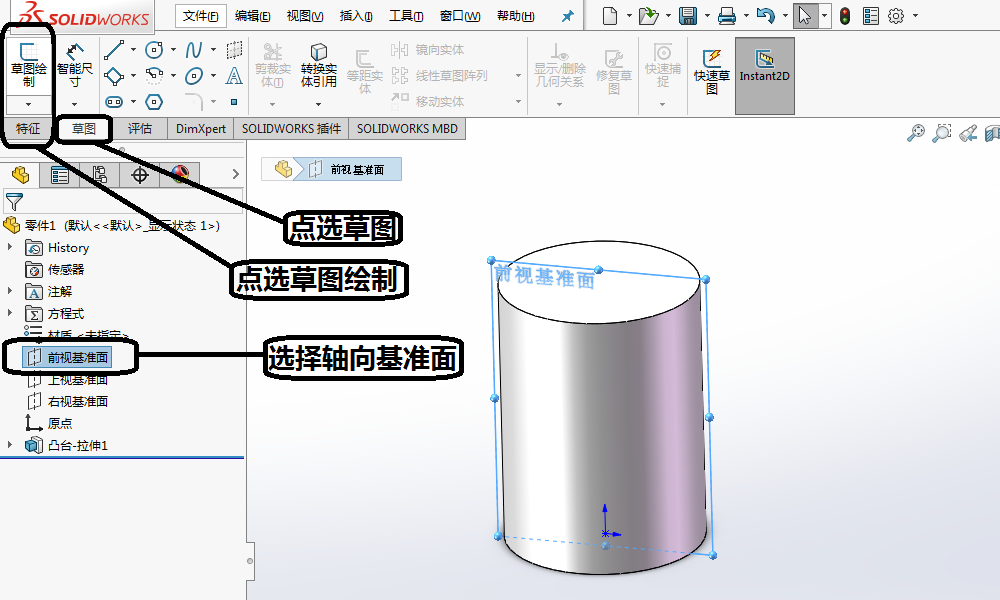Open the 插入 menu
1000x600 pixels.
coord(356,16)
